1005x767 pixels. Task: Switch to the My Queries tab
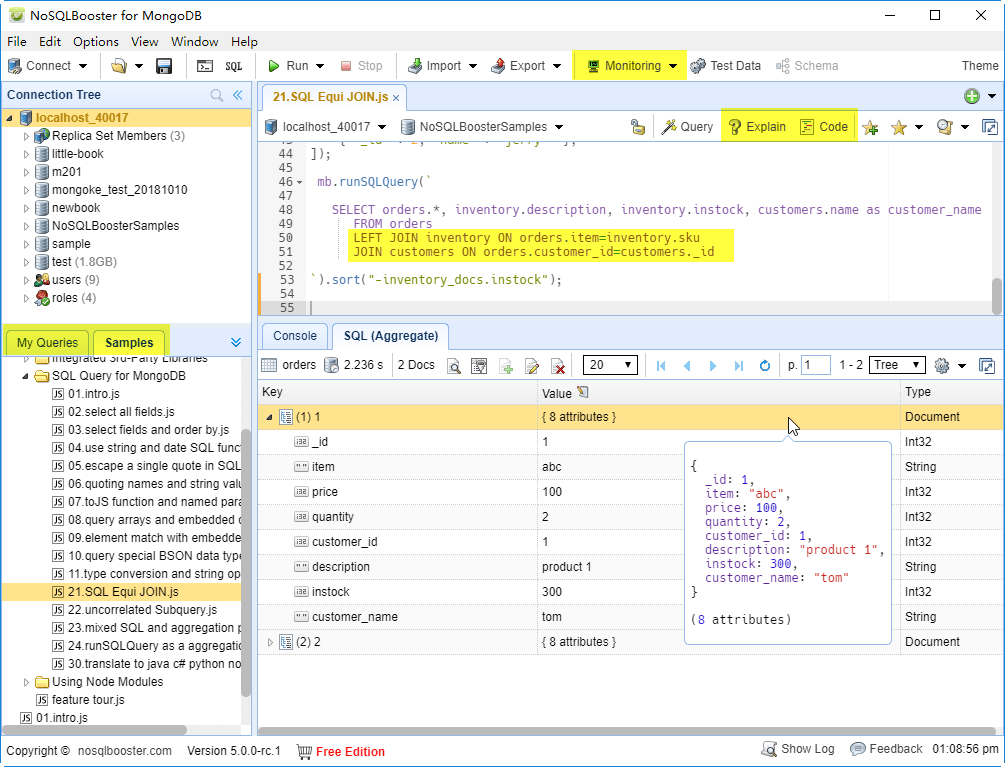47,342
